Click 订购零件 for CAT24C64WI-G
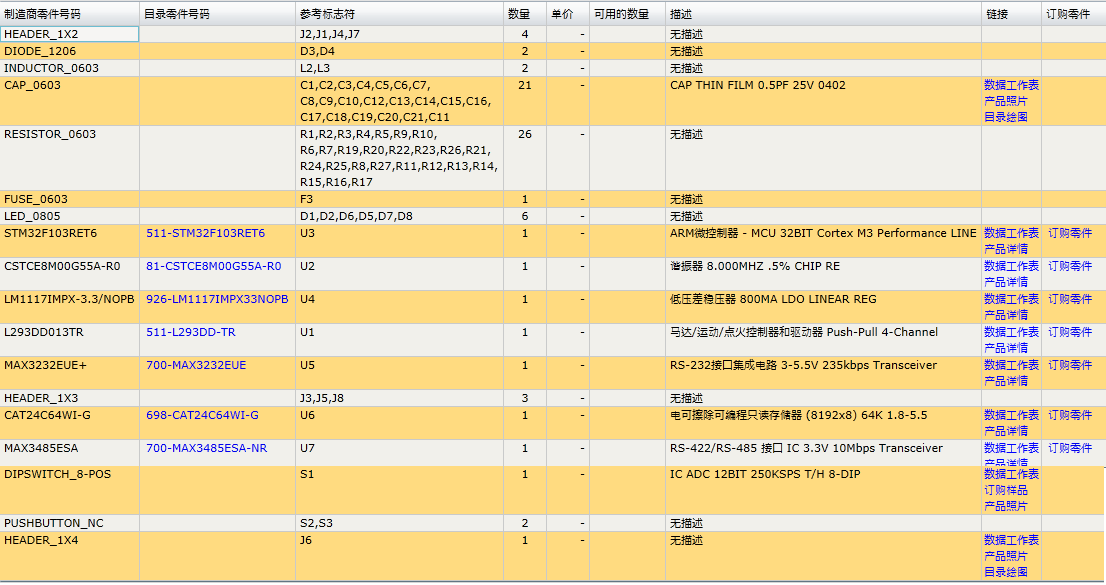This screenshot has width=1106, height=585. pyautogui.click(x=1070, y=416)
